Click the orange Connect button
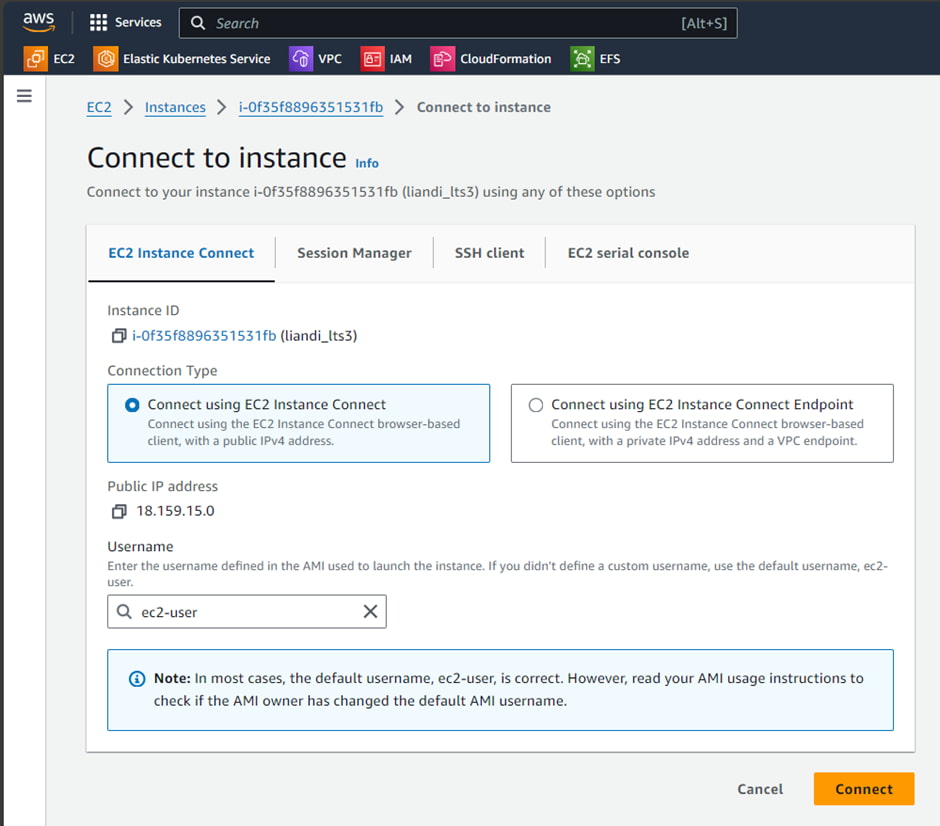The width and height of the screenshot is (940, 826). (x=863, y=789)
